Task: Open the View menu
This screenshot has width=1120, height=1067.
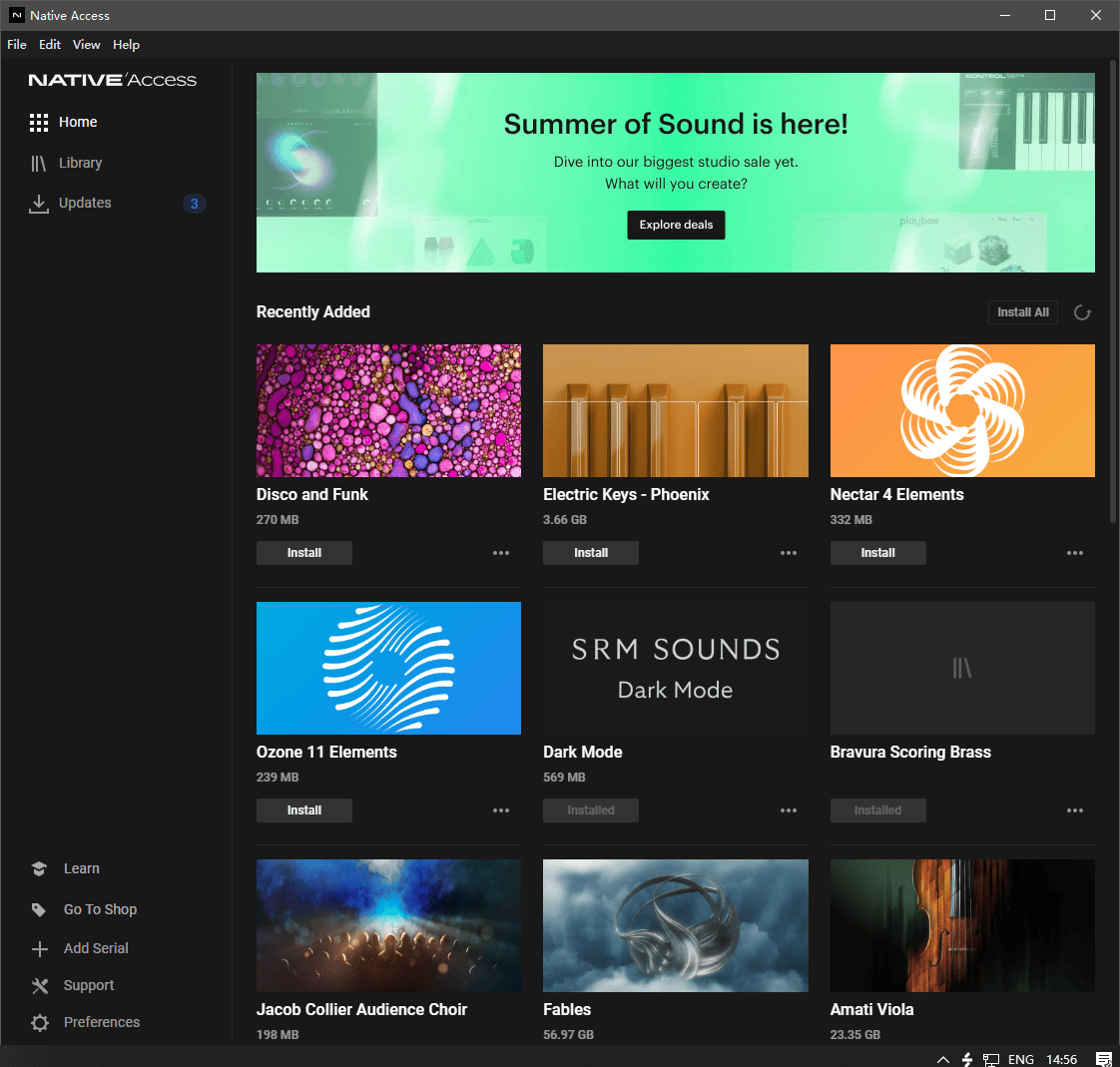Action: [86, 44]
